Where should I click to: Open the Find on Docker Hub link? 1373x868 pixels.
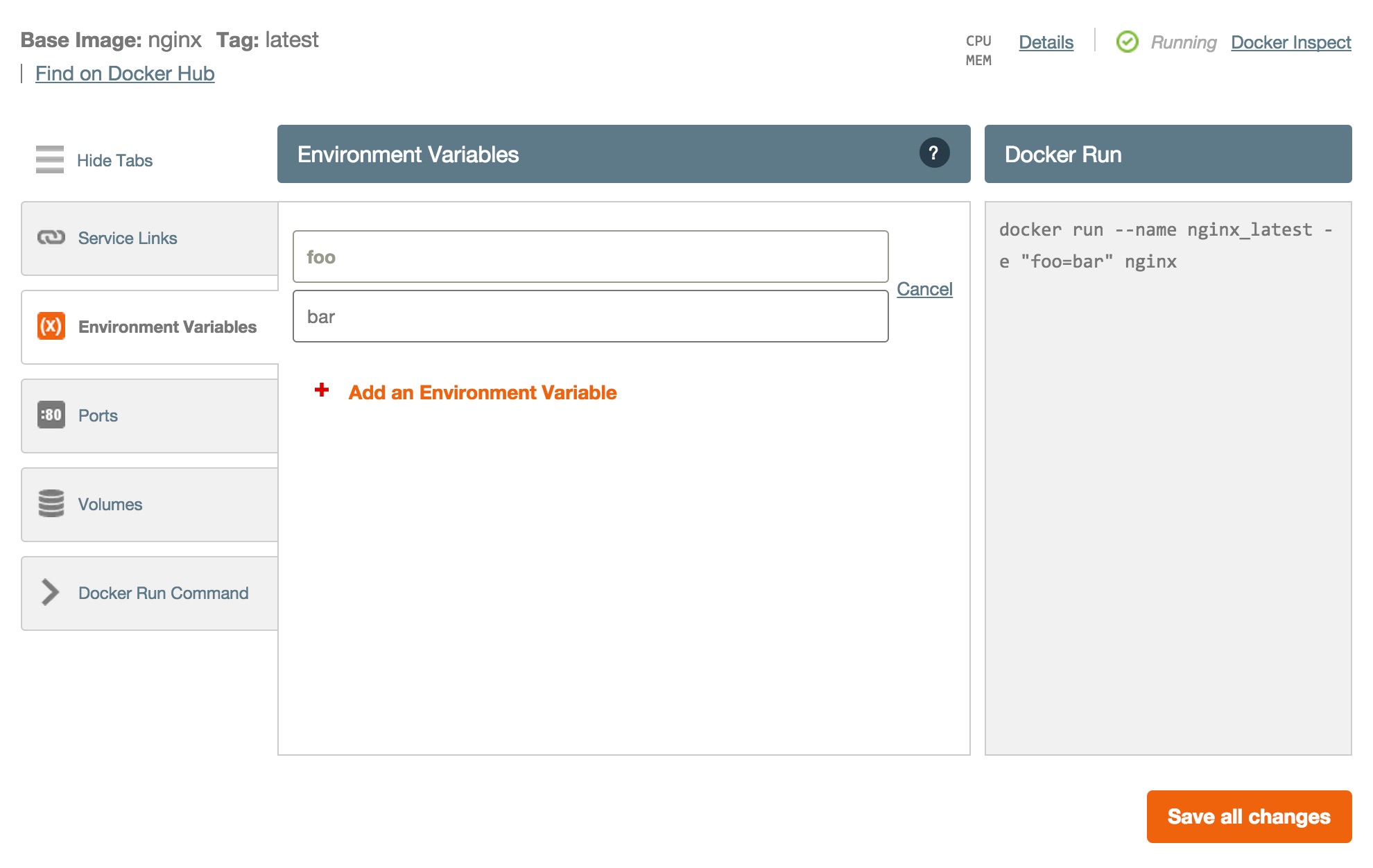(125, 73)
